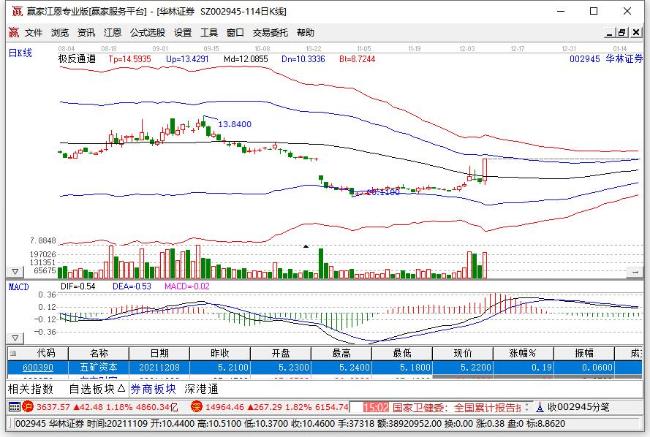650x437 pixels.
Task: Click the 13.8400 high price marker
Action: [235, 124]
